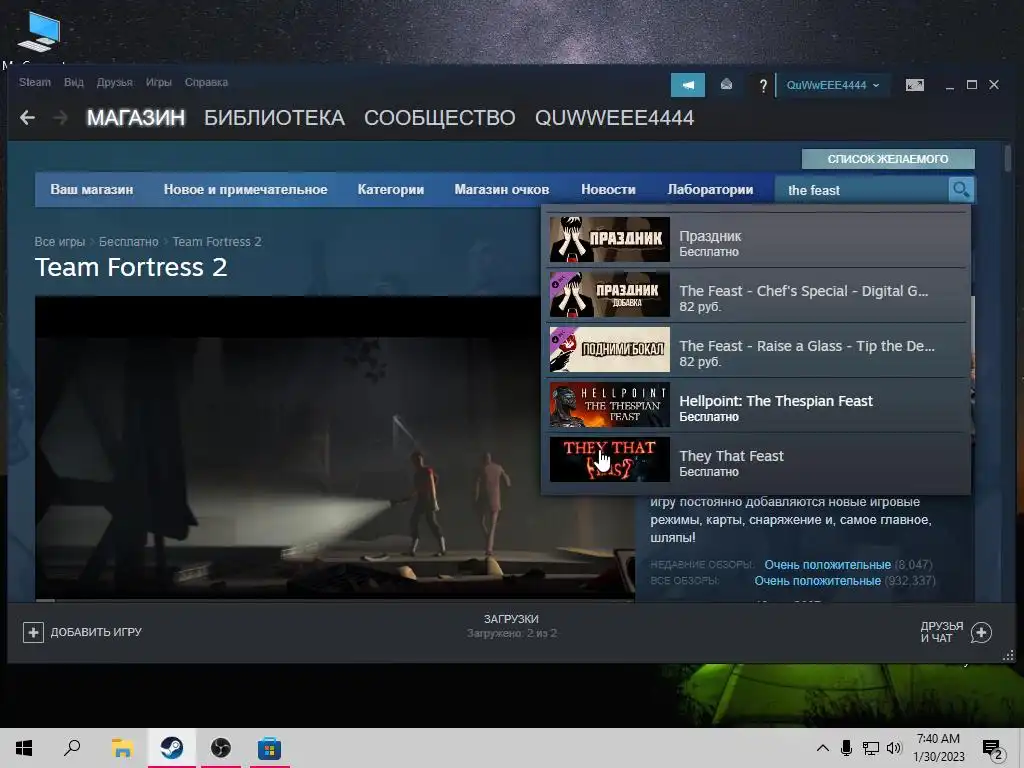
Task: Show hidden tray icons chevron
Action: (823, 748)
